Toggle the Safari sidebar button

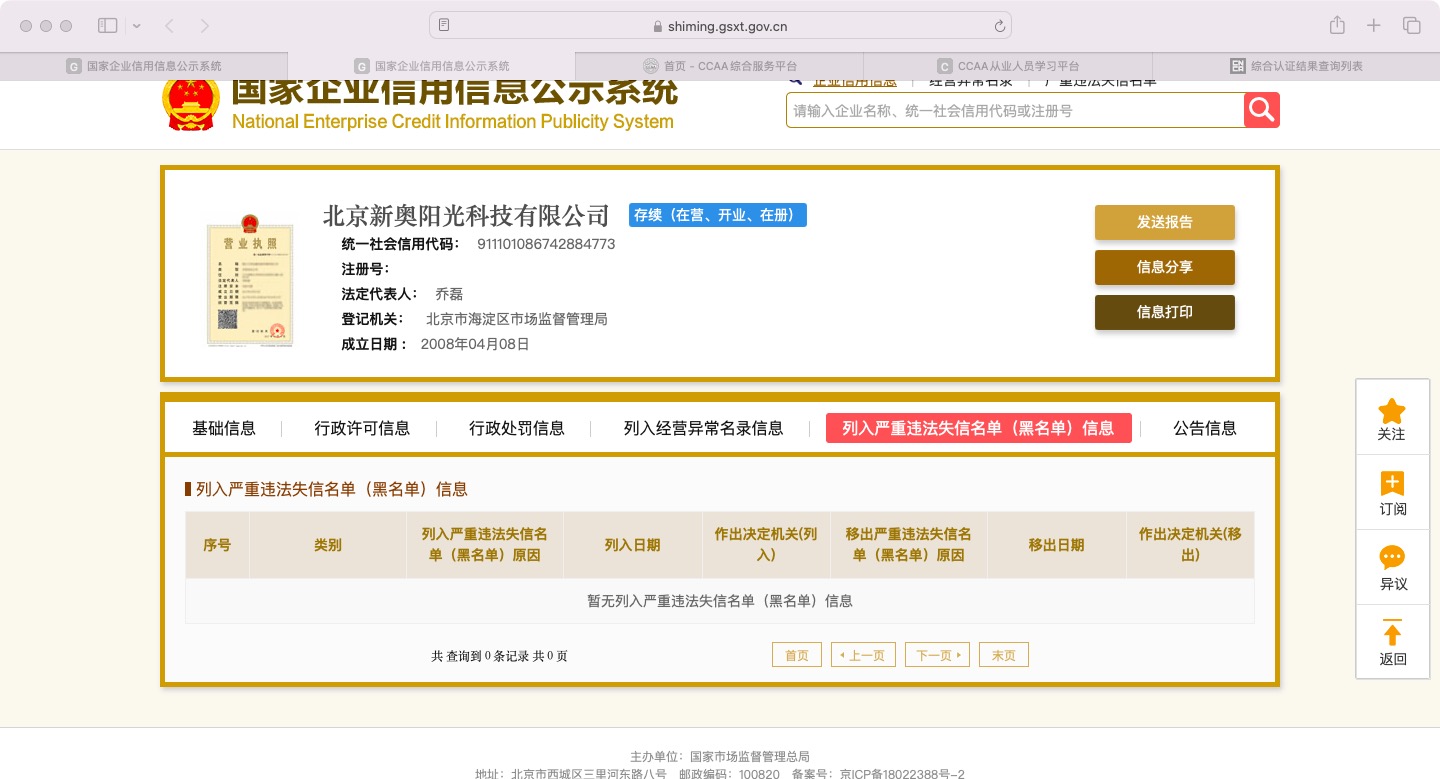point(108,25)
